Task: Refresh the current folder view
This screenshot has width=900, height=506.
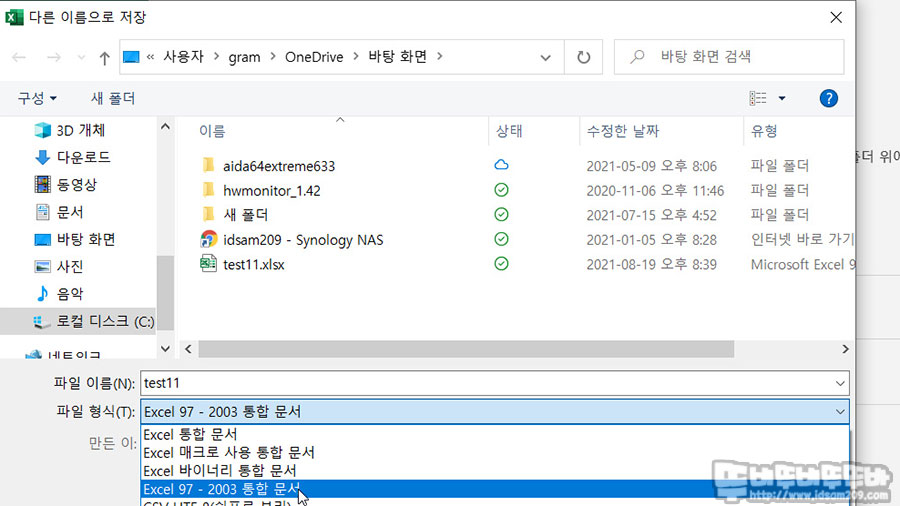Action: (583, 57)
